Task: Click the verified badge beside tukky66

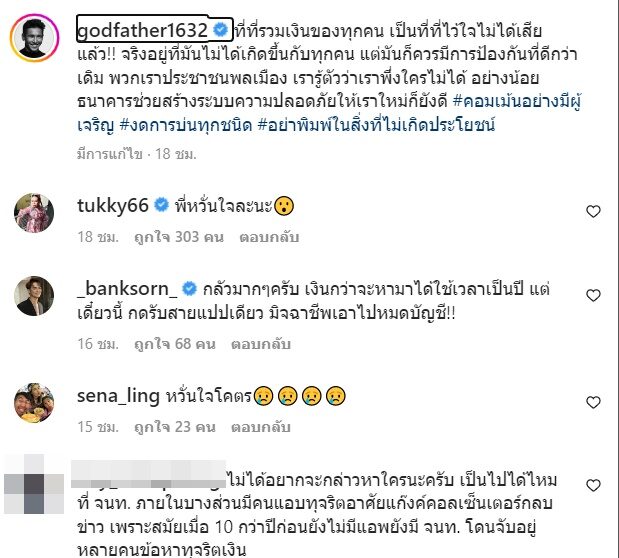Action: click(161, 205)
